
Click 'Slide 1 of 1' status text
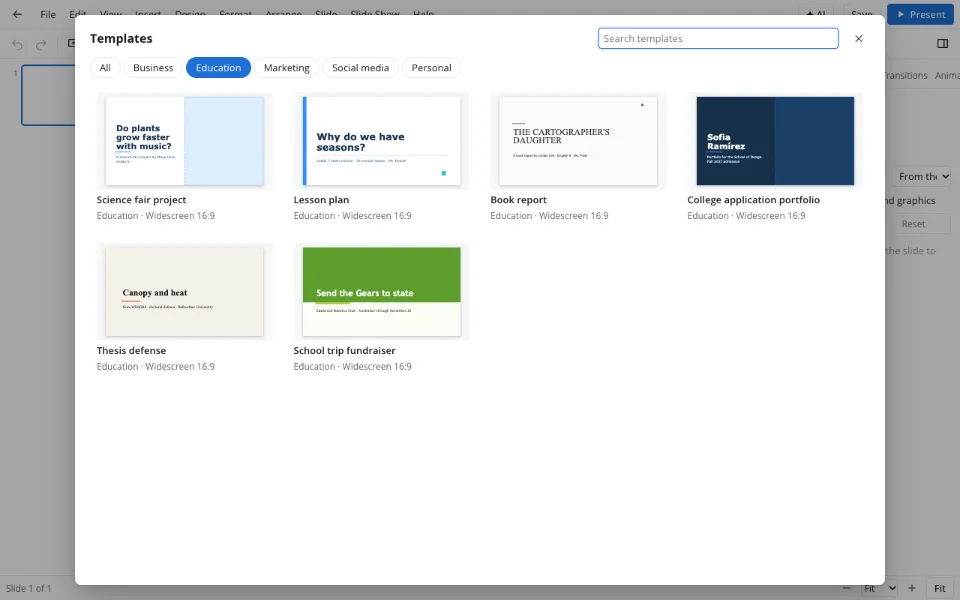[x=28, y=588]
